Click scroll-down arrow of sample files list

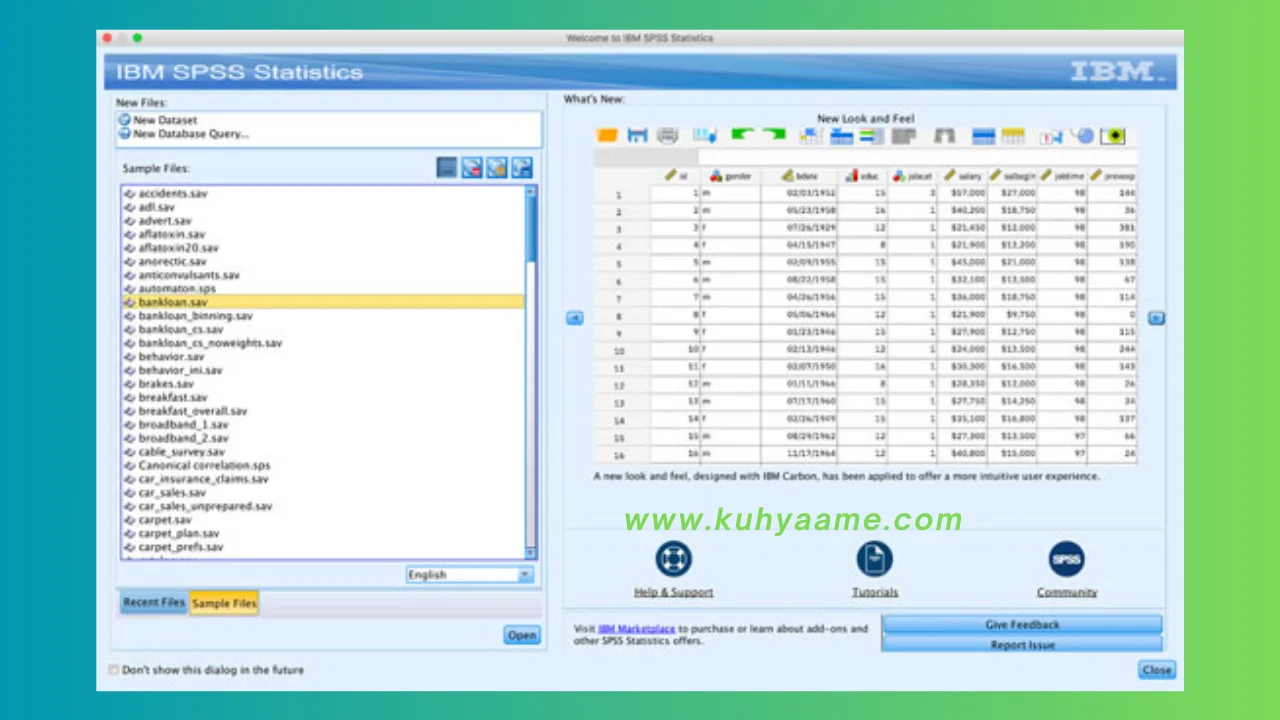click(x=531, y=553)
